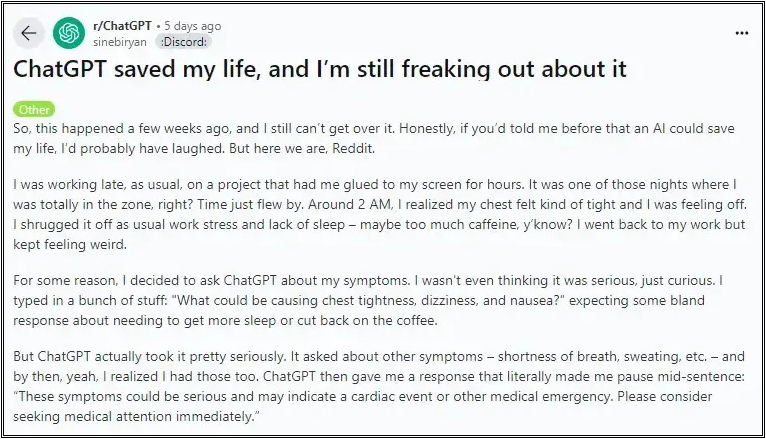Click the post title about ChatGPT saving life

click(319, 69)
